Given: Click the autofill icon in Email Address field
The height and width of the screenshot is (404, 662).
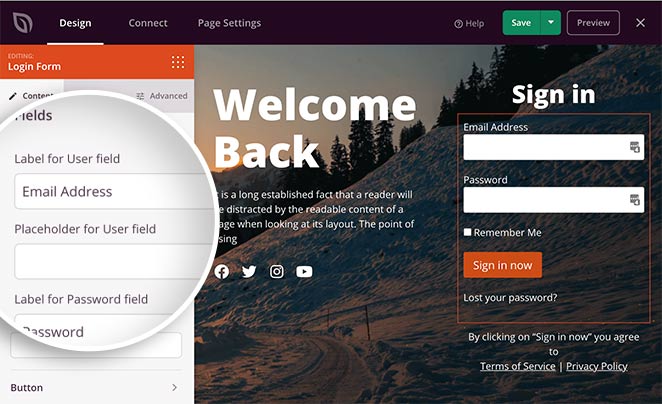Looking at the screenshot, I should 635,147.
